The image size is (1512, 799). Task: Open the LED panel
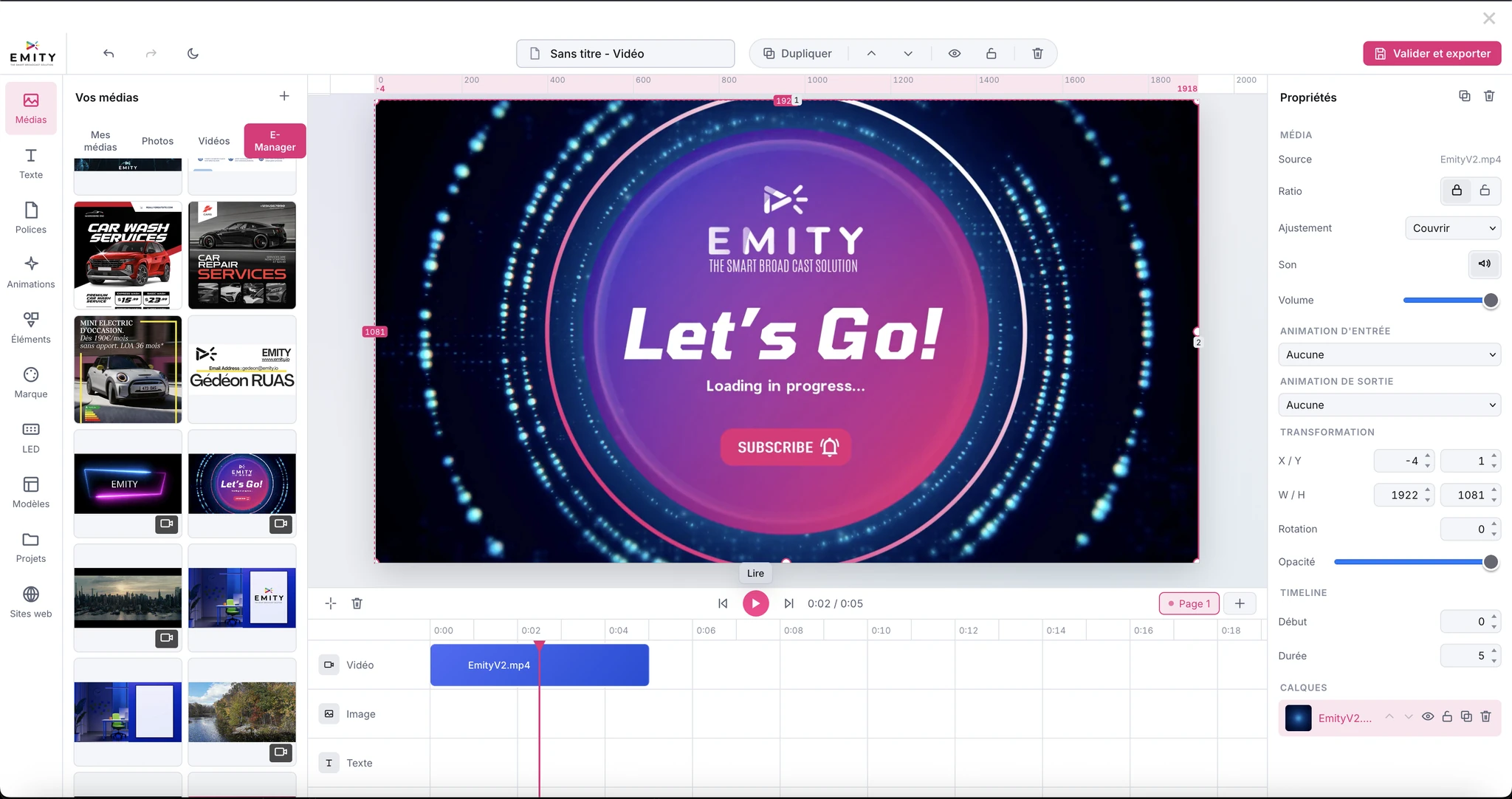[31, 437]
